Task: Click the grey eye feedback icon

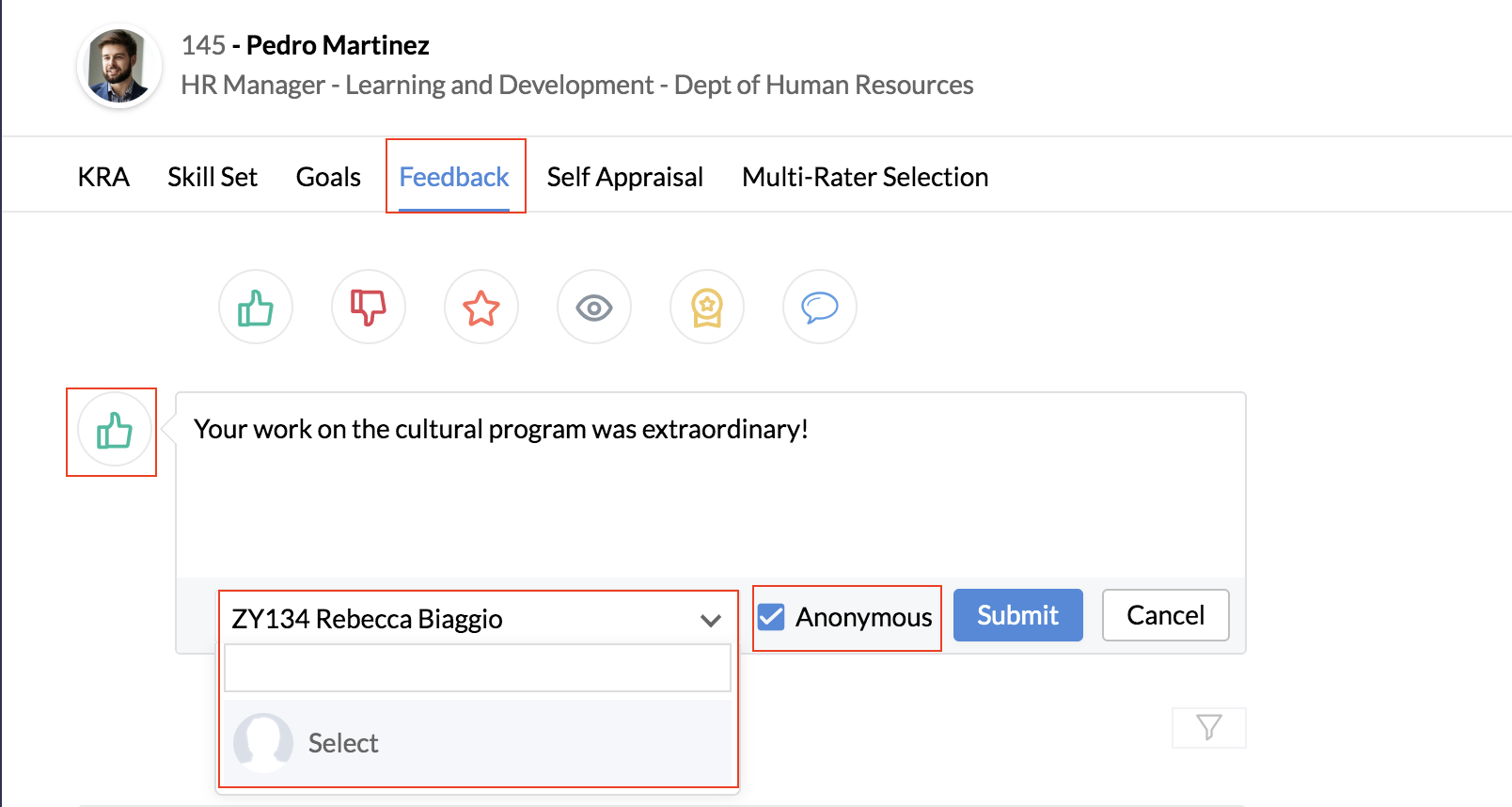Action: click(594, 308)
